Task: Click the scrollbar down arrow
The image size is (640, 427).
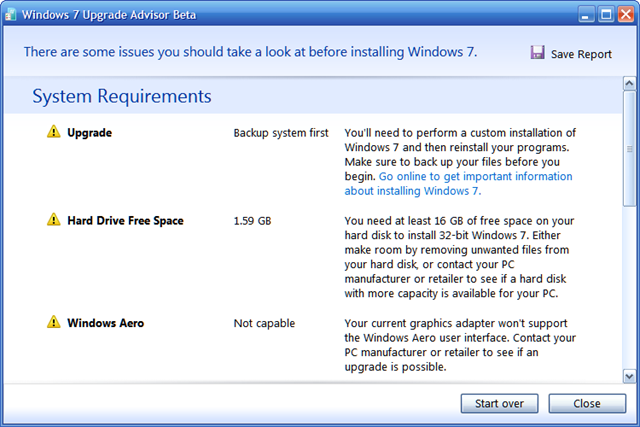Action: tap(629, 376)
